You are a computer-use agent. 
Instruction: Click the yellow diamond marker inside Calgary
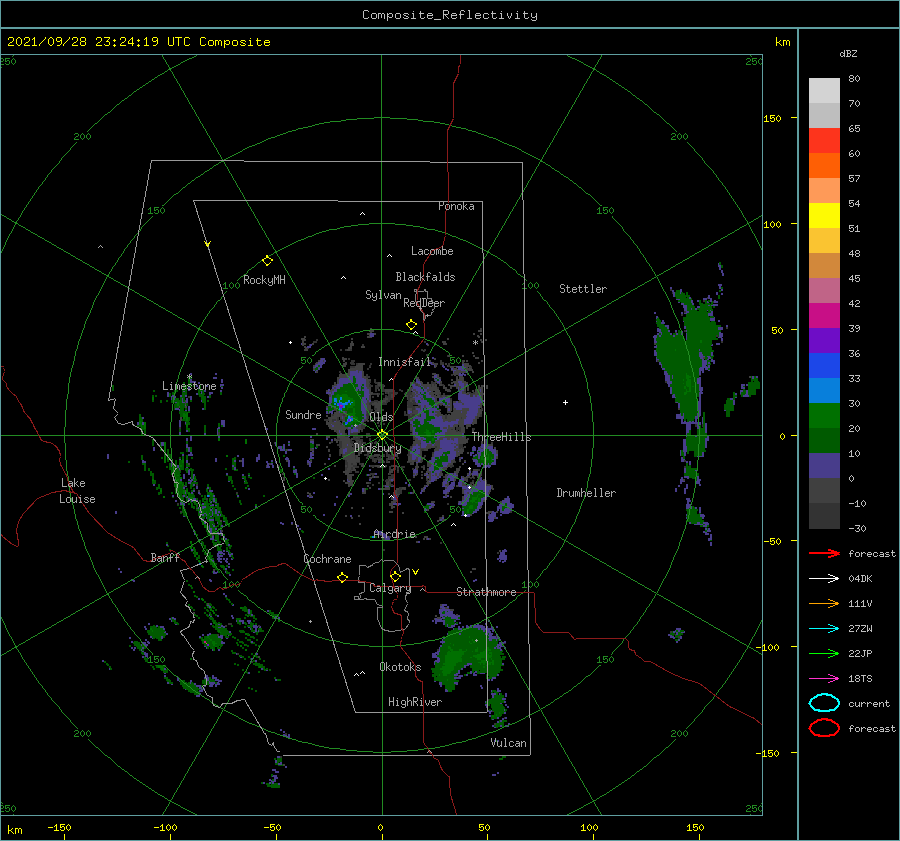(x=395, y=576)
